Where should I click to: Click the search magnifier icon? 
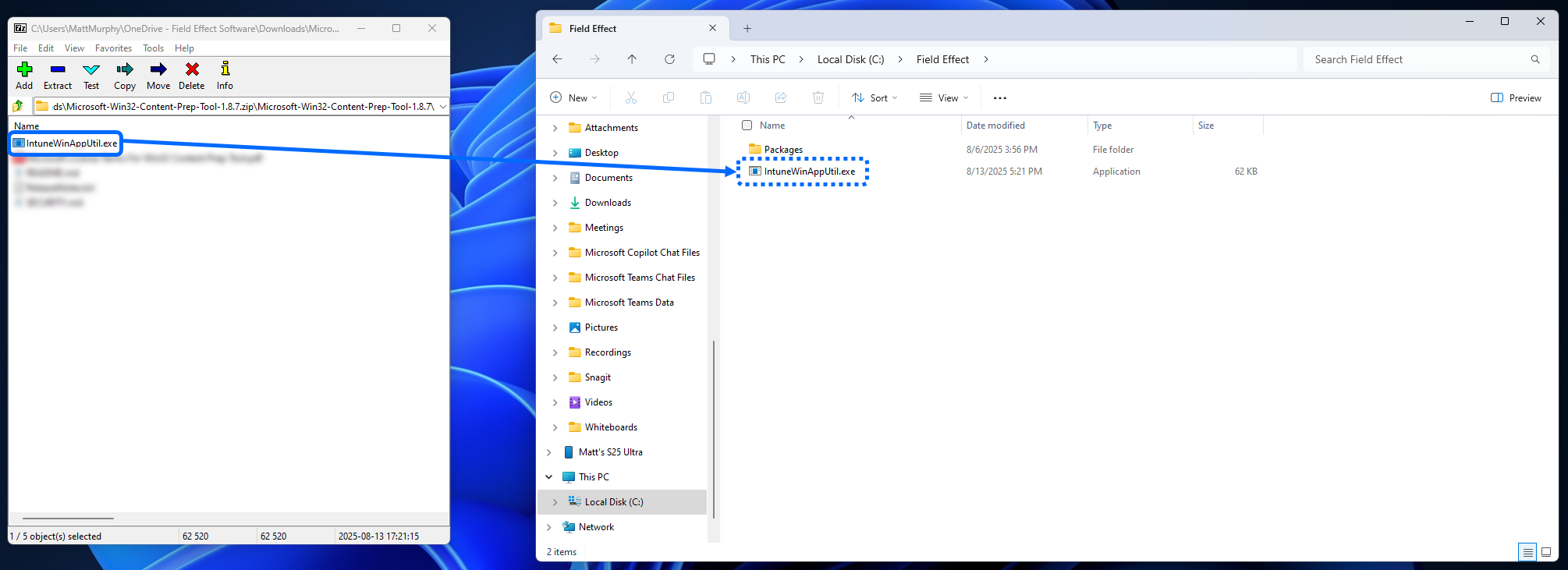pyautogui.click(x=1535, y=59)
